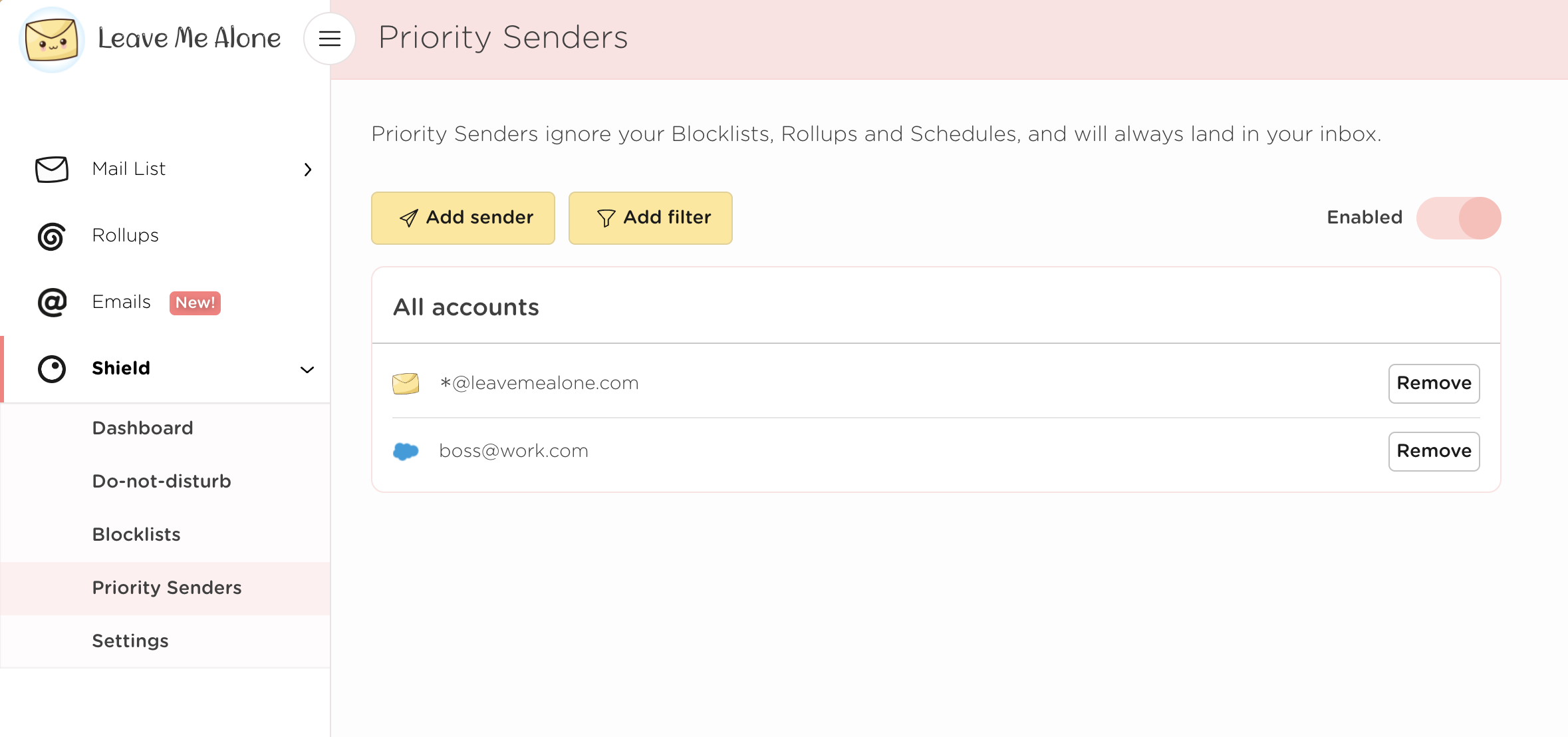Open Shield Settings
This screenshot has height=737, width=1568.
[130, 641]
